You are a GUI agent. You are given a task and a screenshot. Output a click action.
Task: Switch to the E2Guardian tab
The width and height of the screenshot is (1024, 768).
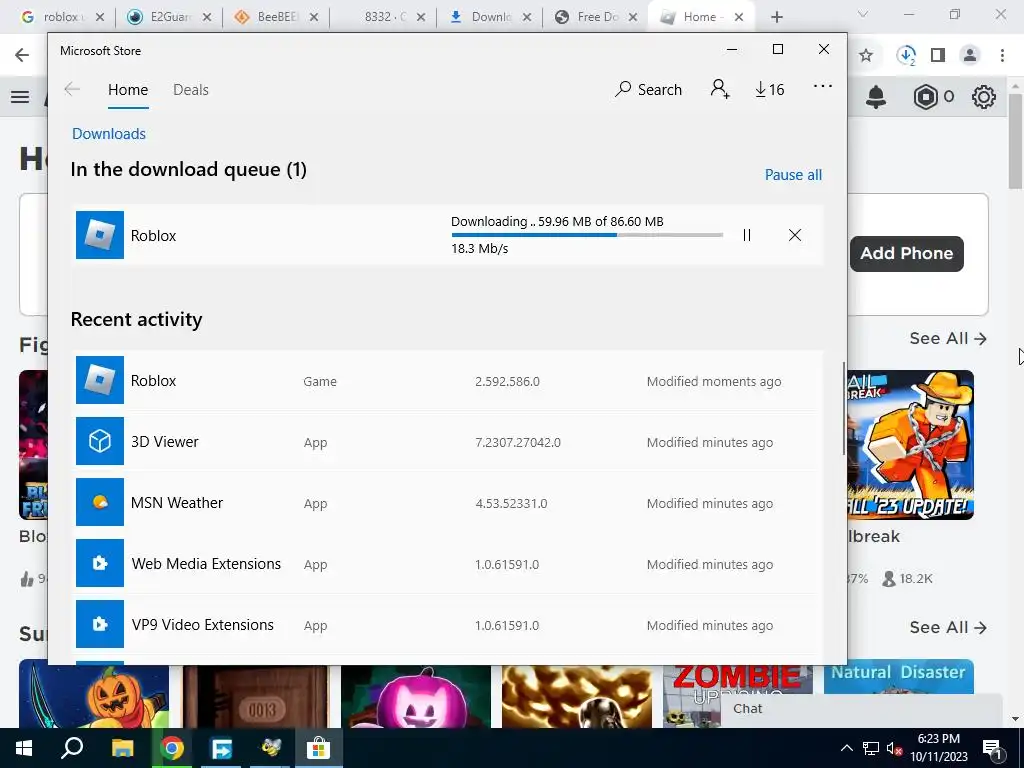pyautogui.click(x=168, y=17)
